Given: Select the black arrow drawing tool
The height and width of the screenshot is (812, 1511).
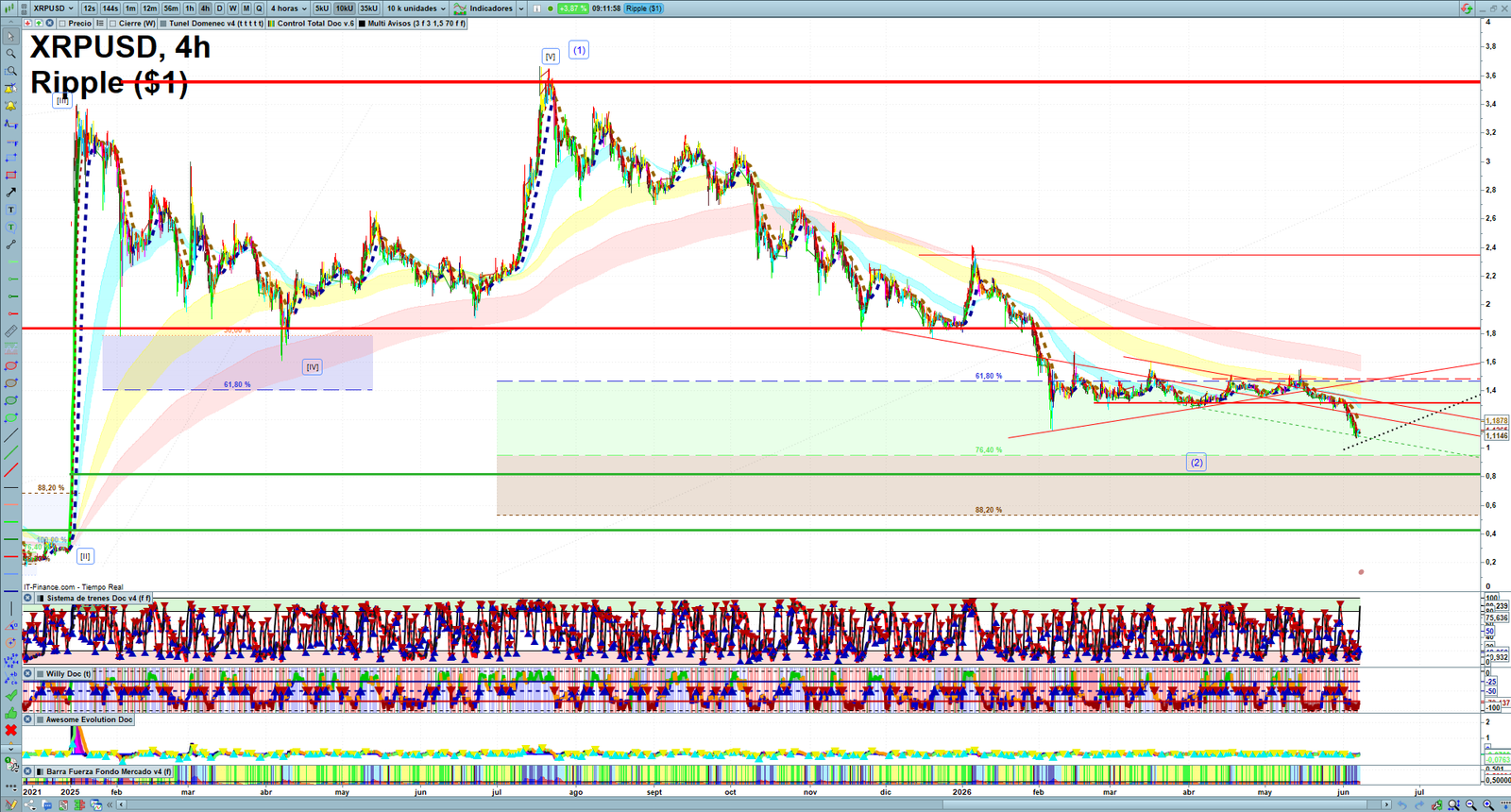Looking at the screenshot, I should pyautogui.click(x=10, y=193).
